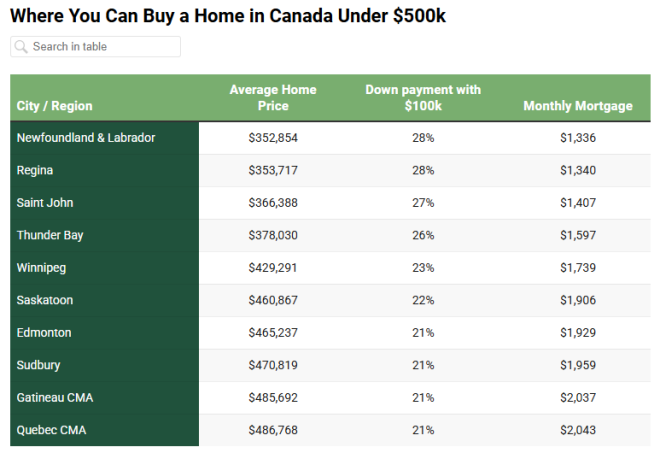
Task: Click the Gatineau CMA cell
Action: pyautogui.click(x=55, y=398)
